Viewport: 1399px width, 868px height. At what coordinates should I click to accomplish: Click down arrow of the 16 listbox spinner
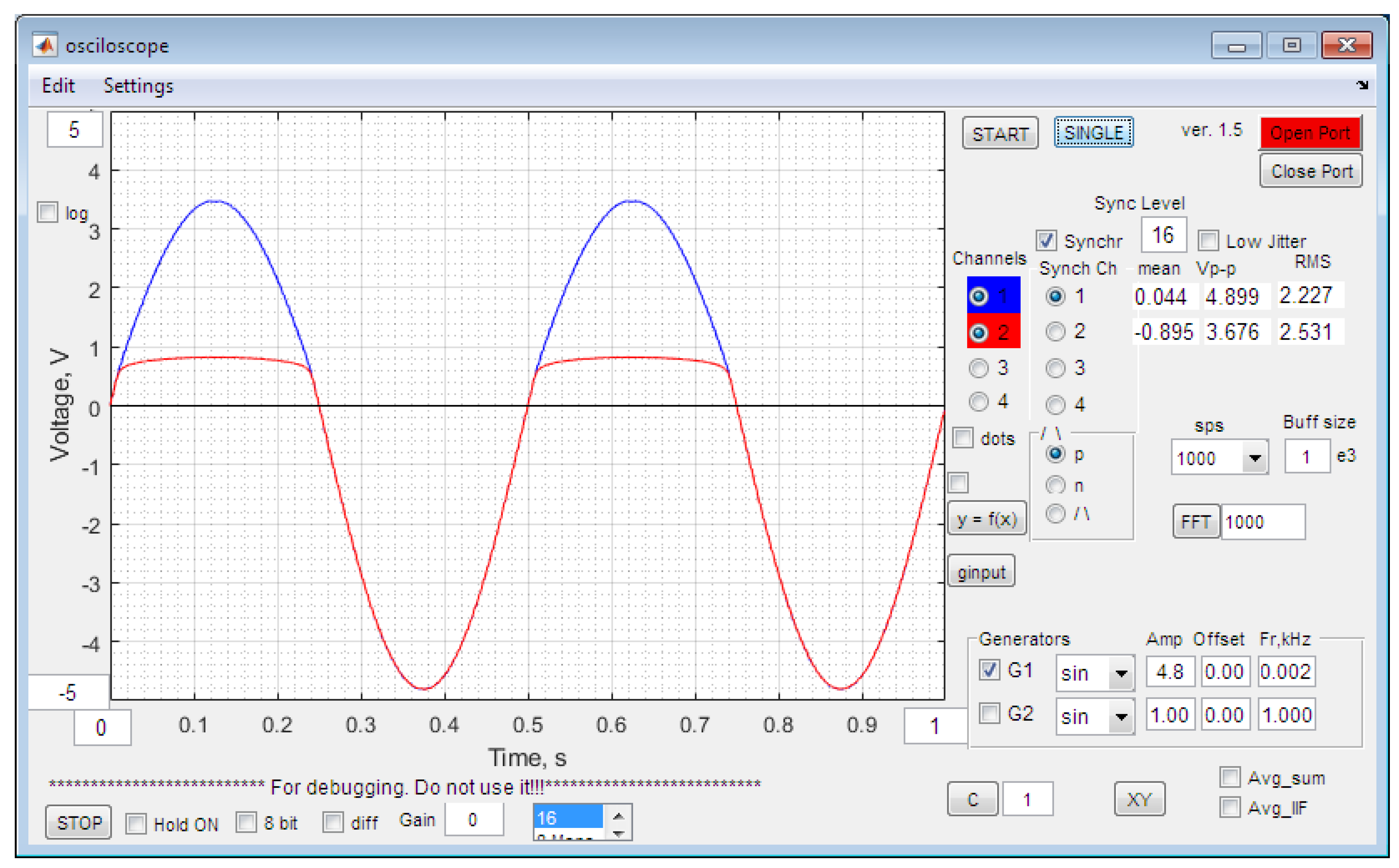click(618, 834)
